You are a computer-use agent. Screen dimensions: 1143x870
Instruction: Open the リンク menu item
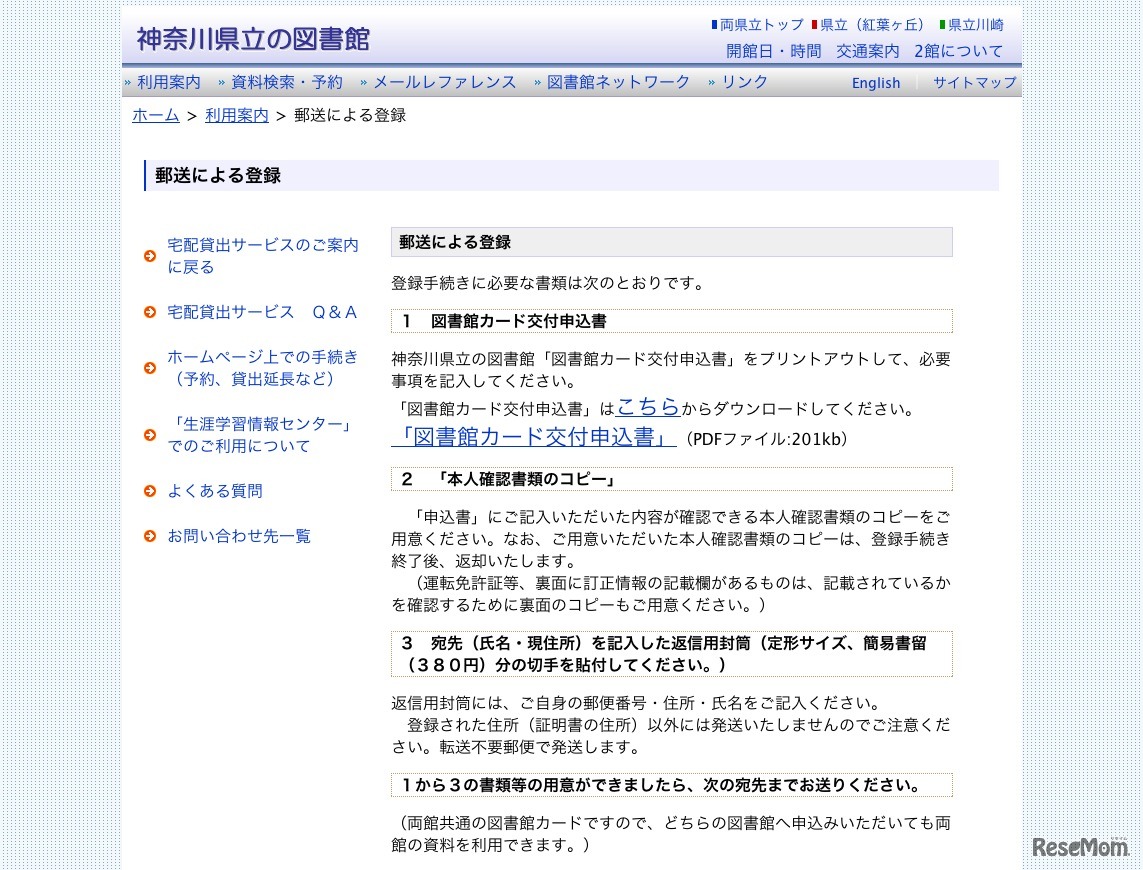[x=744, y=82]
